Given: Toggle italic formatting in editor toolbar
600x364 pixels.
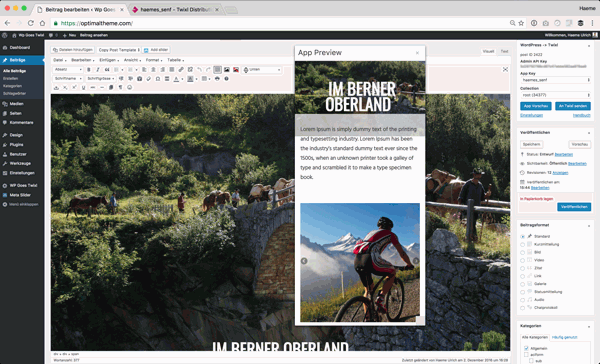Looking at the screenshot, I should click(98, 70).
